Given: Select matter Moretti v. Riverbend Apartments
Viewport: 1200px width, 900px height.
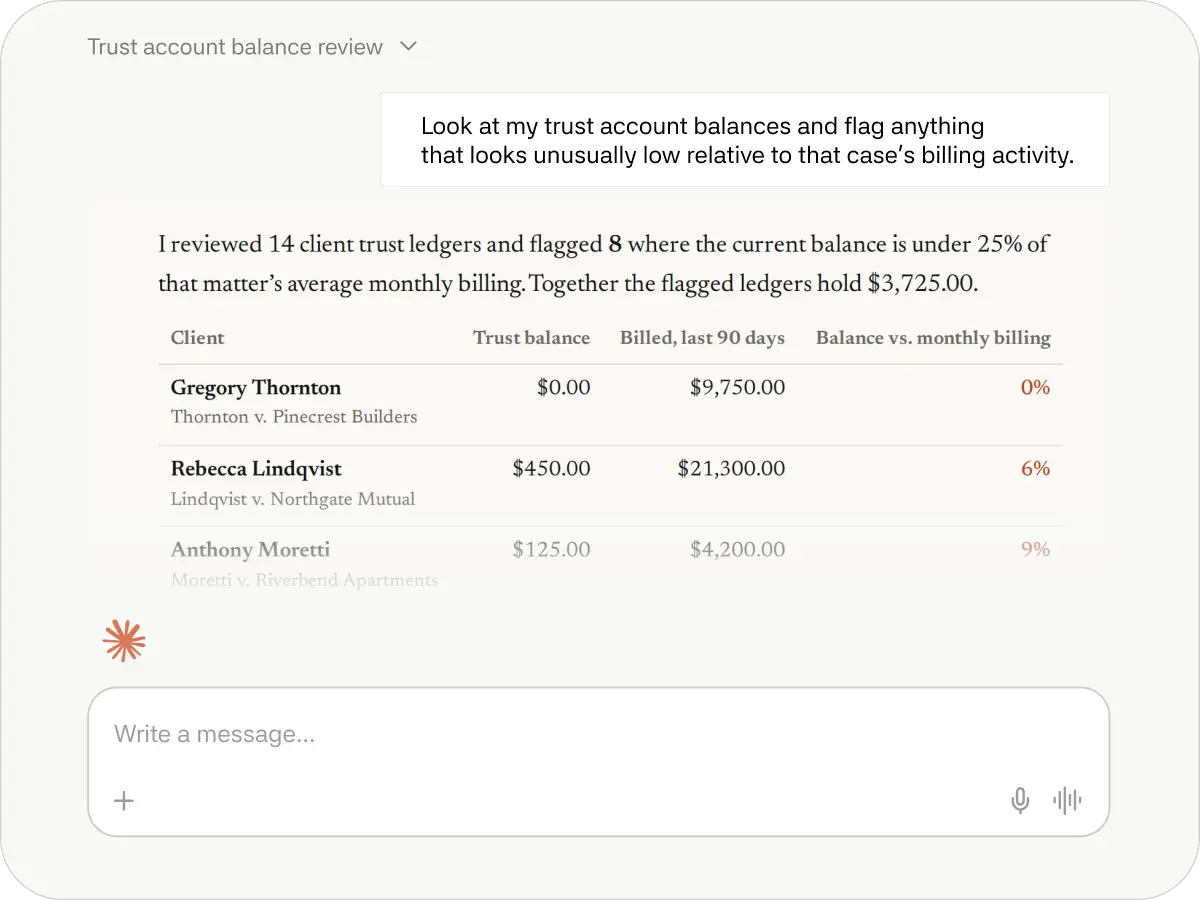Looking at the screenshot, I should click(x=304, y=580).
